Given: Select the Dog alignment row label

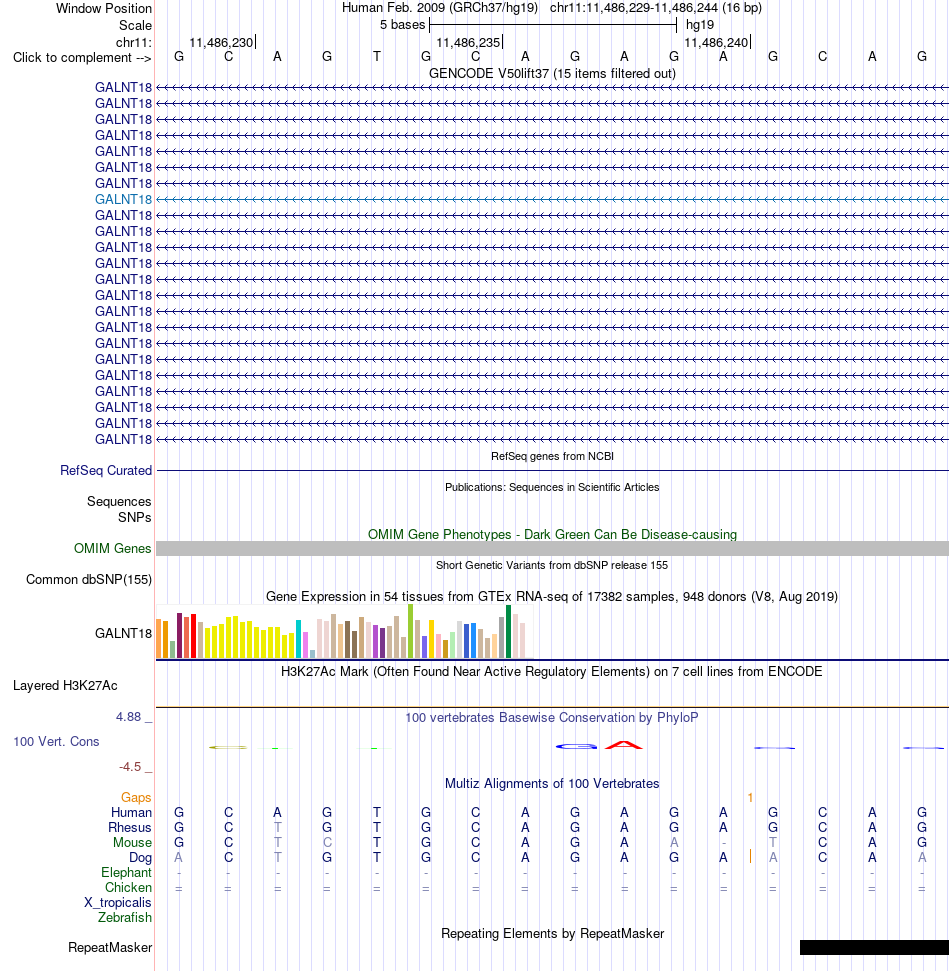Looking at the screenshot, I should pos(141,858).
